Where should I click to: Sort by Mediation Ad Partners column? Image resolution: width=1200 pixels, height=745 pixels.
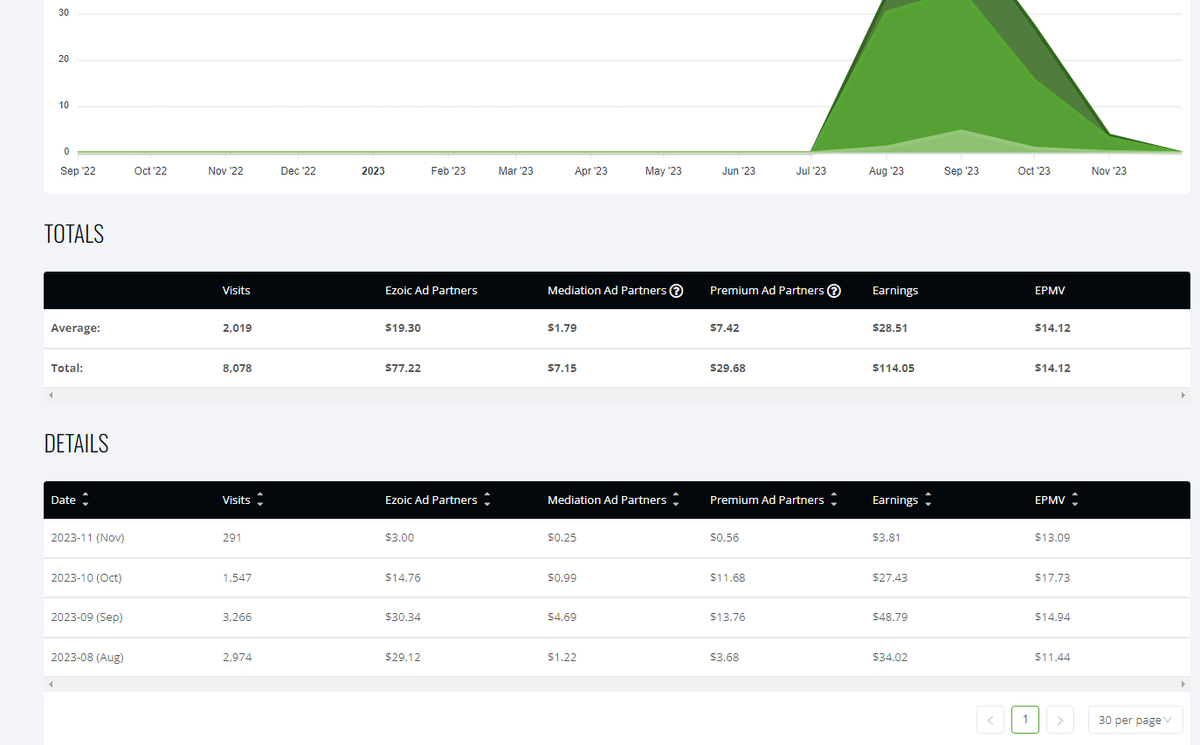[676, 499]
